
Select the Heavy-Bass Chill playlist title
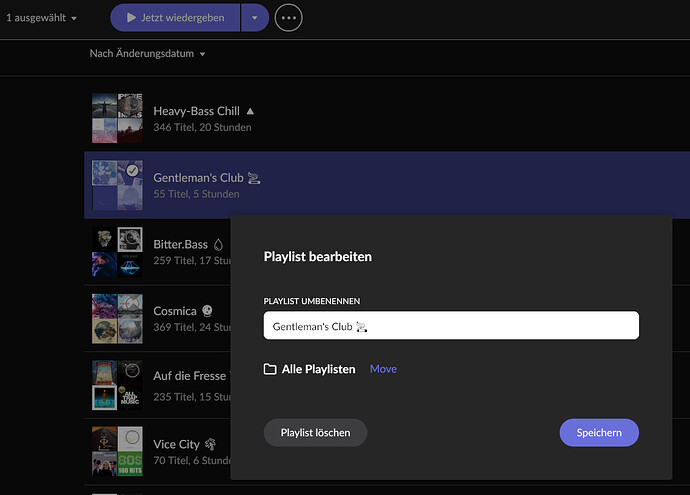click(x=196, y=111)
